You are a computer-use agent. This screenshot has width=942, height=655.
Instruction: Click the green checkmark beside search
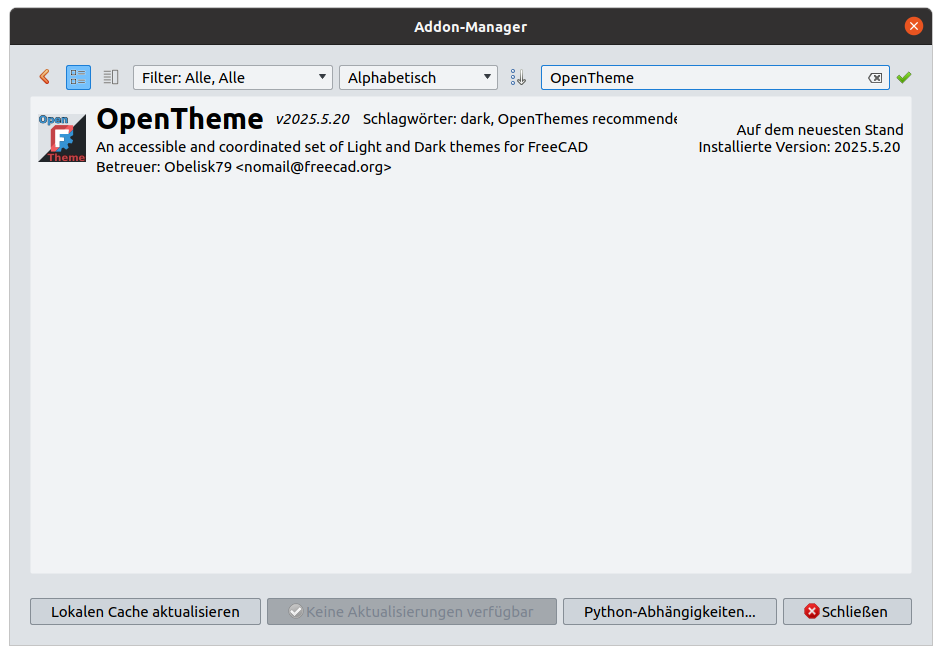coord(904,77)
